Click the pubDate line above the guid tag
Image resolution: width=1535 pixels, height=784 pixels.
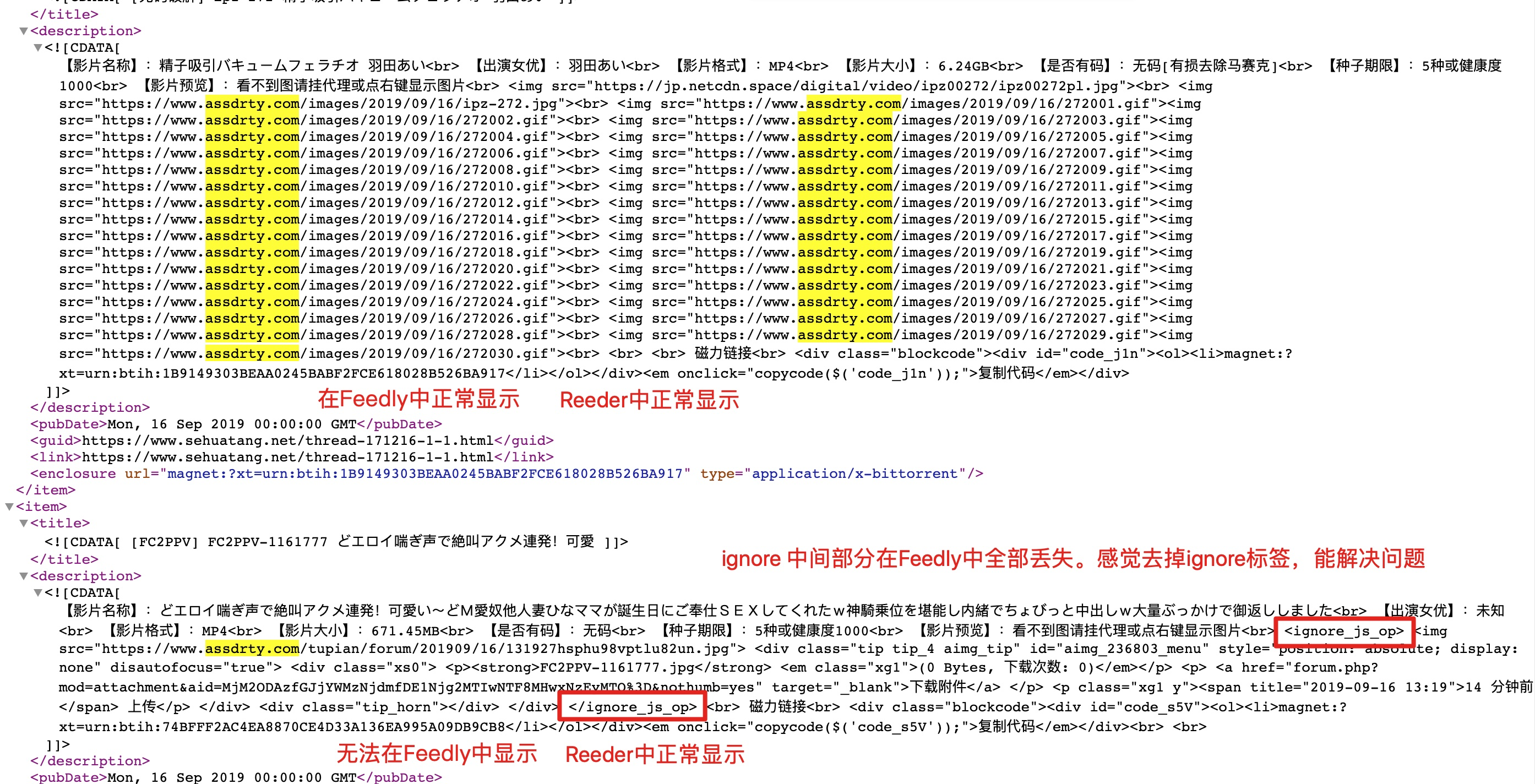tap(236, 424)
